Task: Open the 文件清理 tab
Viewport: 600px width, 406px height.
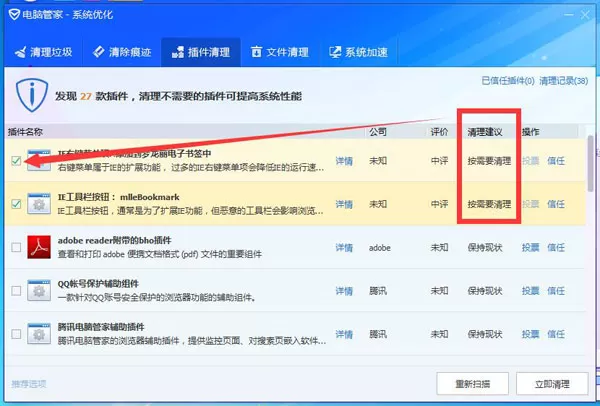Action: [x=280, y=52]
